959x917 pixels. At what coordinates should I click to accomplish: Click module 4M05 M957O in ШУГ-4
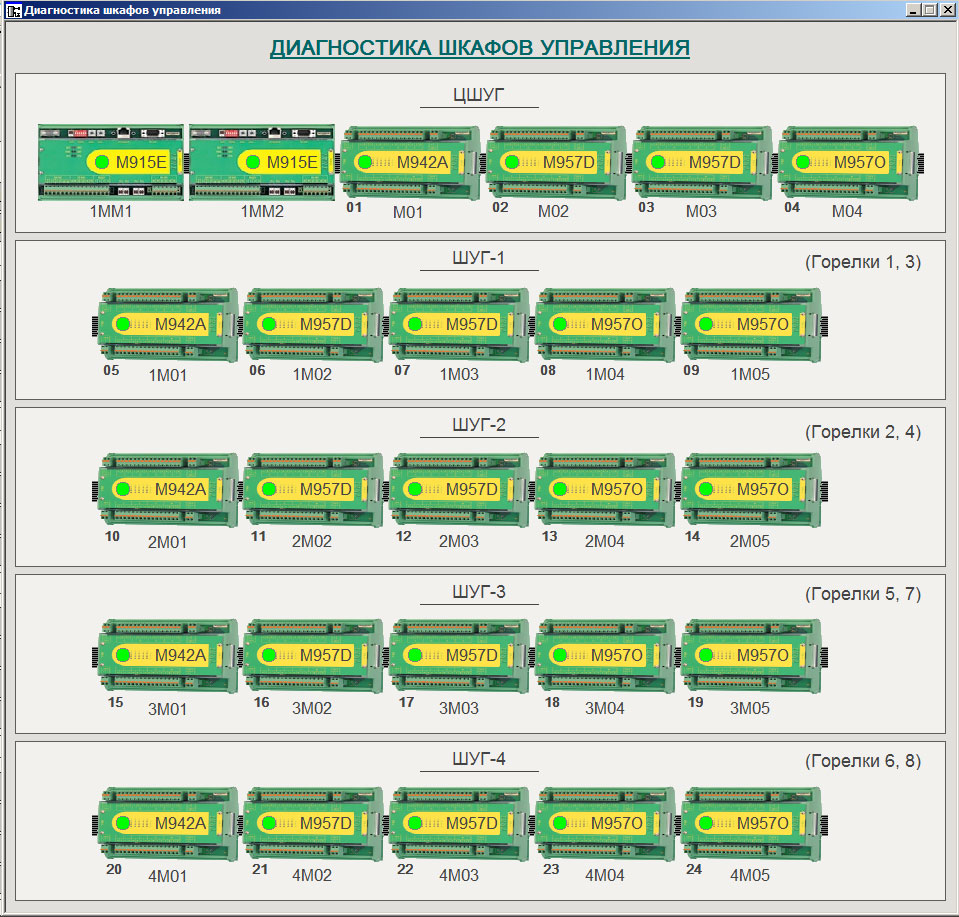(750, 822)
